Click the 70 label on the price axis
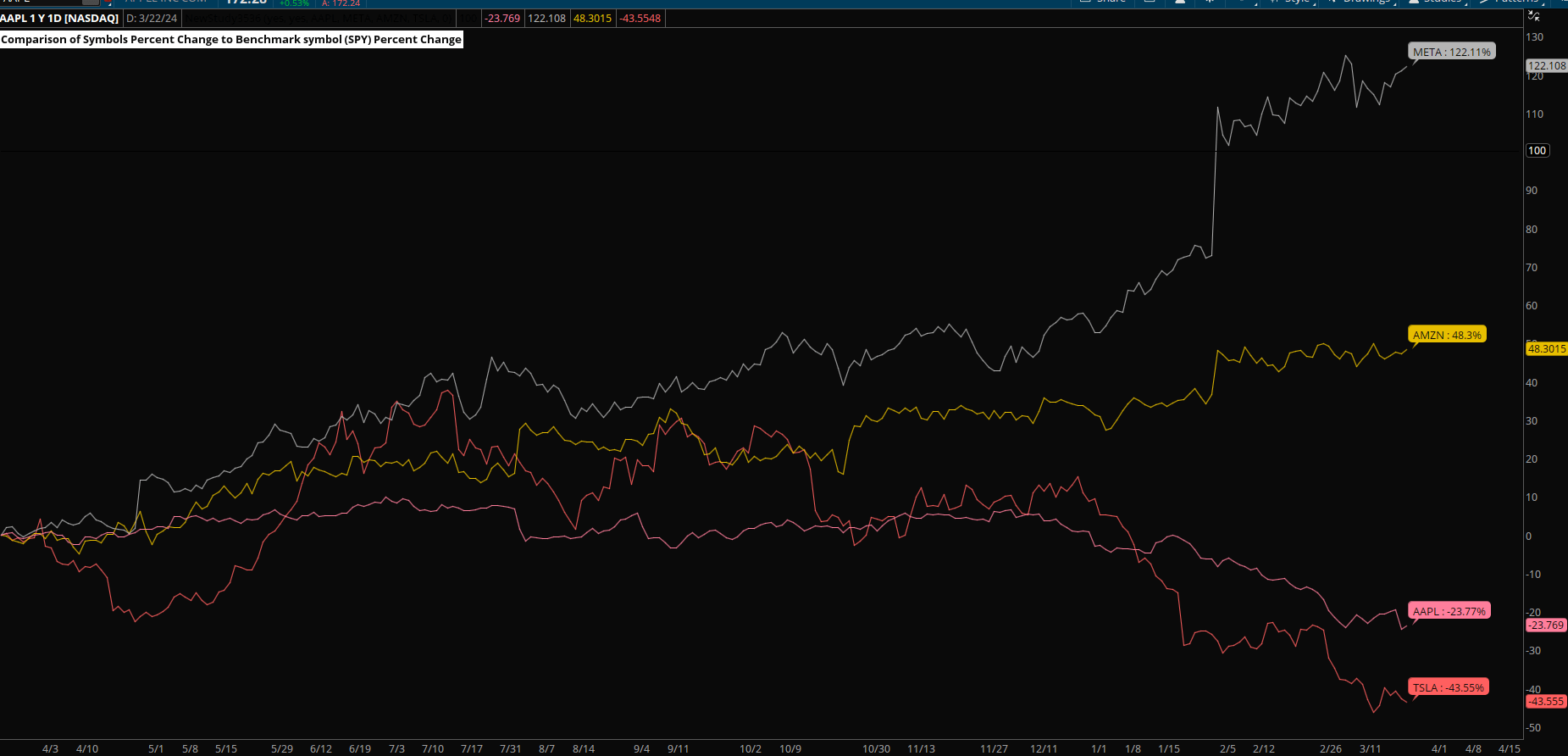The width and height of the screenshot is (1568, 756). click(1532, 267)
